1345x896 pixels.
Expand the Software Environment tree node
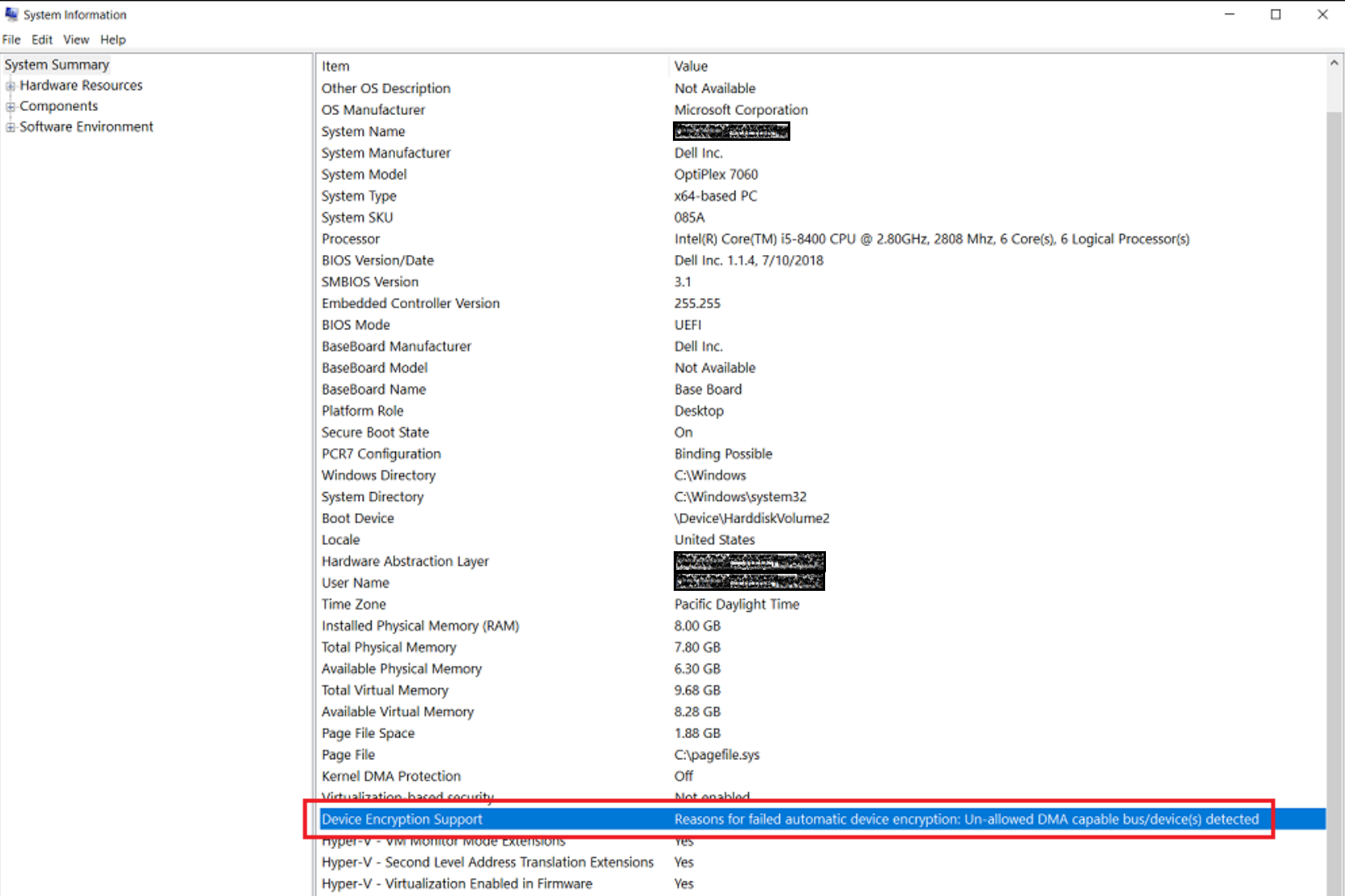[x=10, y=126]
